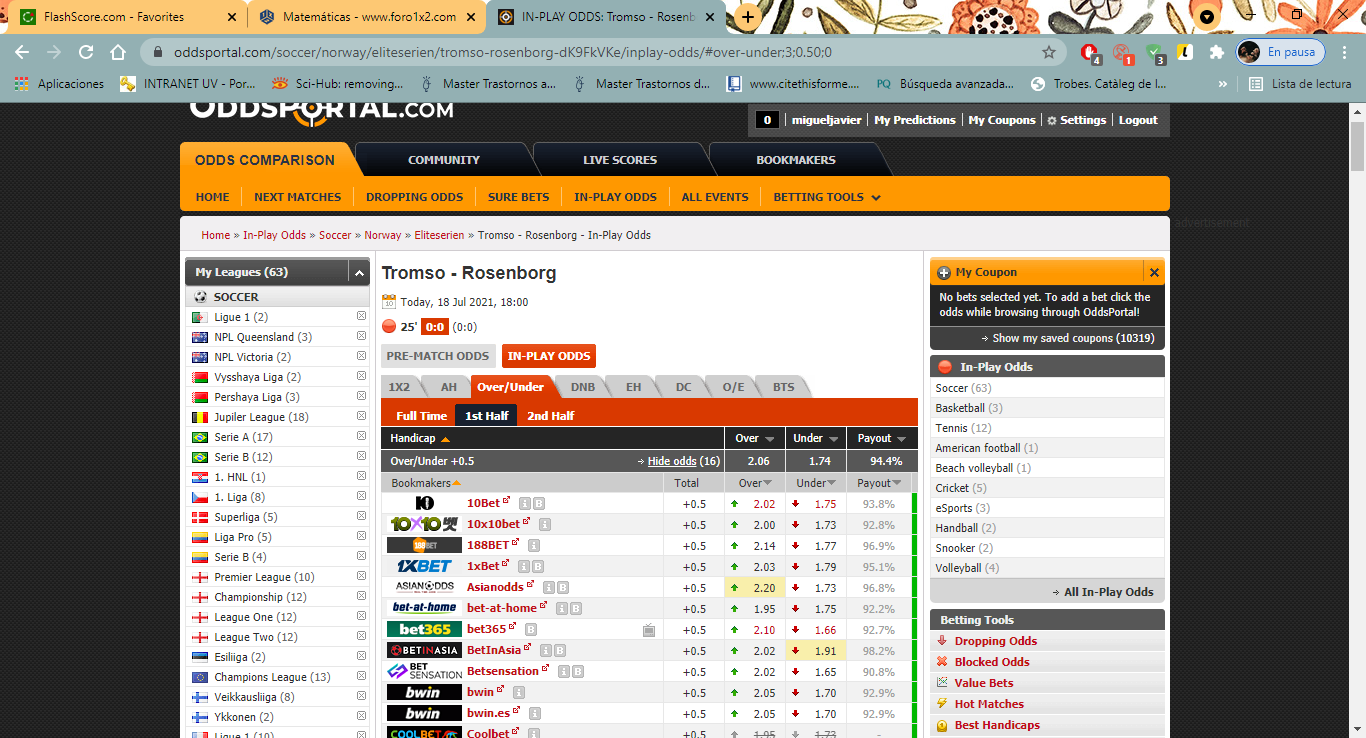
Task: Open the green shield extension with badge 3
Action: click(1155, 53)
